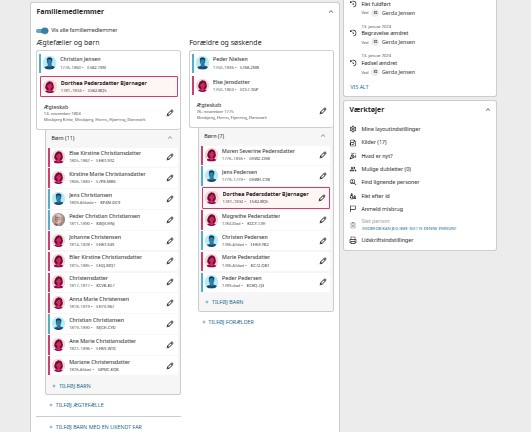Click the Mulige dubletter people icon

pos(353,169)
